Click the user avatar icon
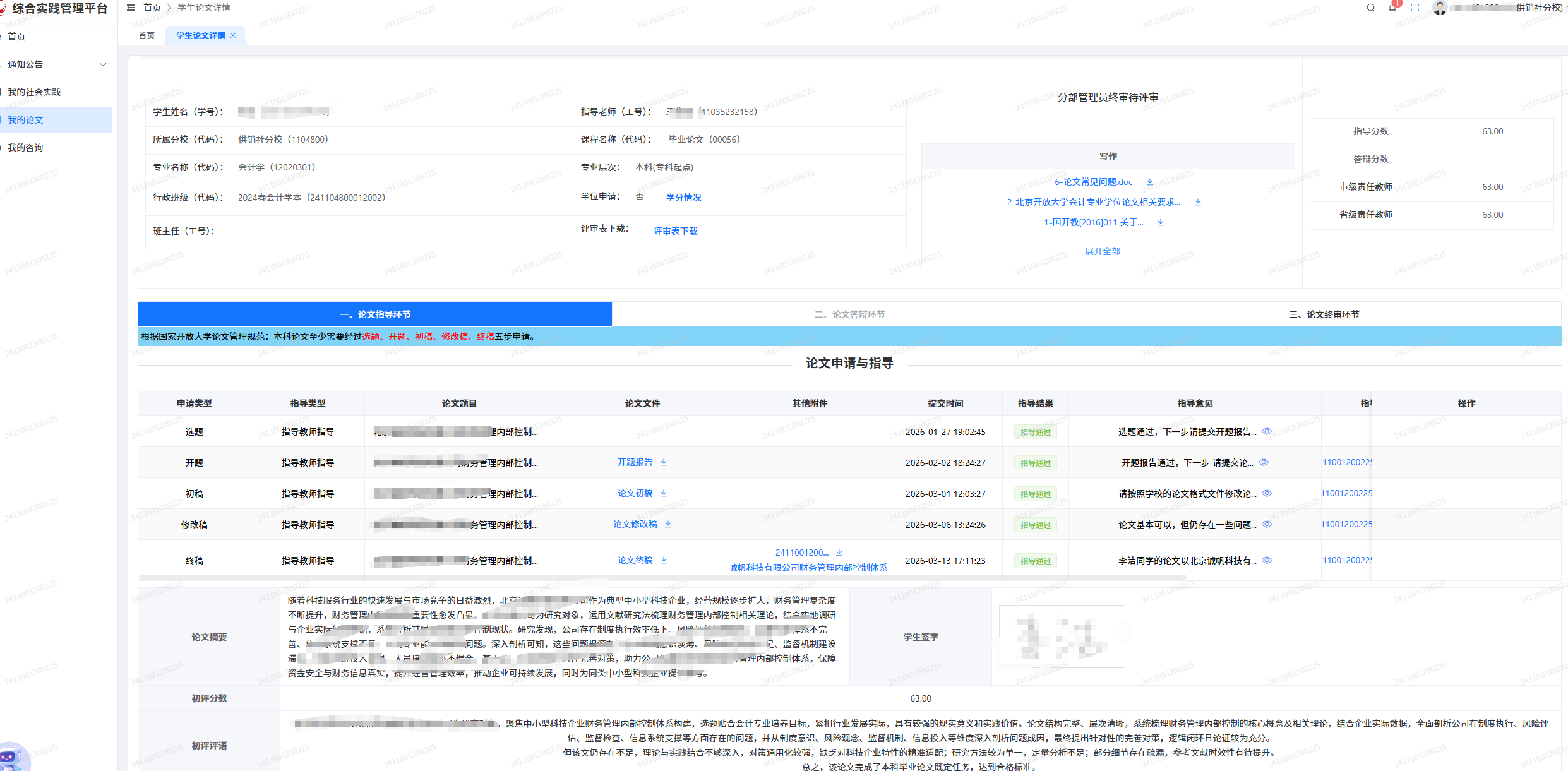1568x771 pixels. point(1440,8)
